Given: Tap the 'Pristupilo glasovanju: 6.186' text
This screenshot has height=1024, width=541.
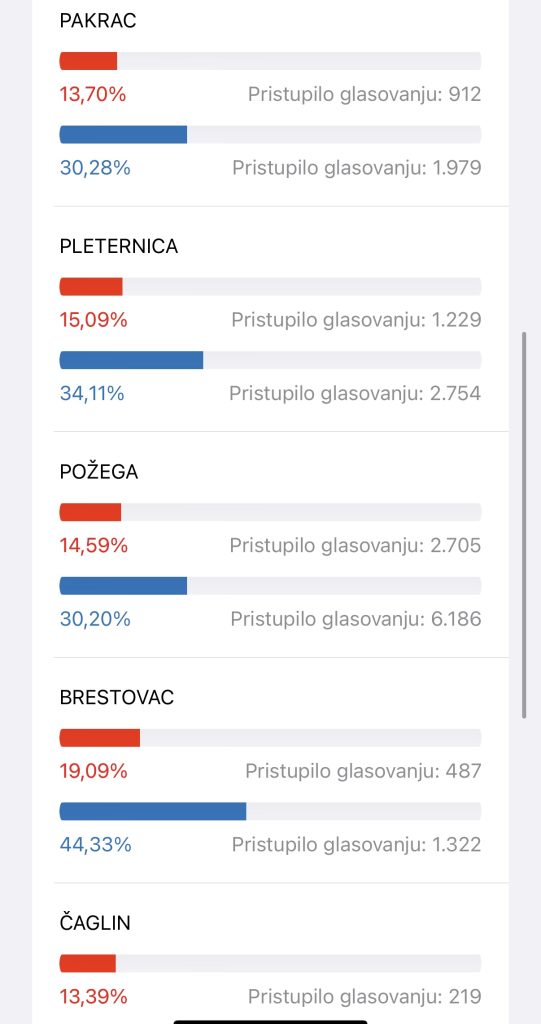Looking at the screenshot, I should pyautogui.click(x=356, y=619).
